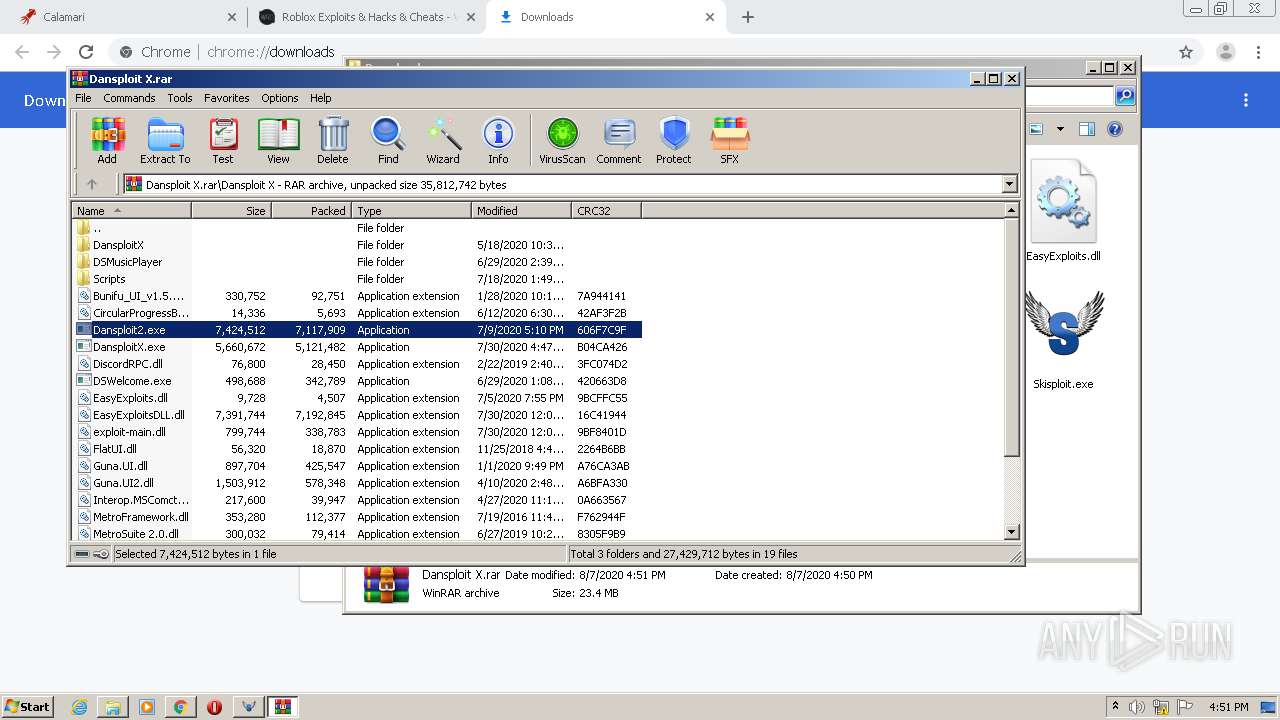Click the file list scroll down arrow

(1011, 533)
